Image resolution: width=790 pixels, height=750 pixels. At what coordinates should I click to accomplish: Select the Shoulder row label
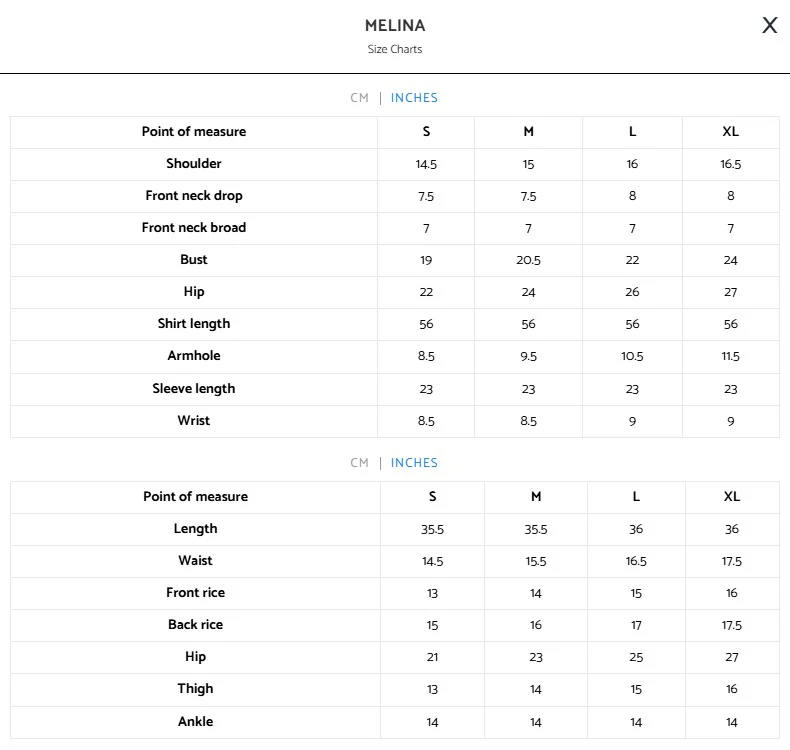[194, 164]
